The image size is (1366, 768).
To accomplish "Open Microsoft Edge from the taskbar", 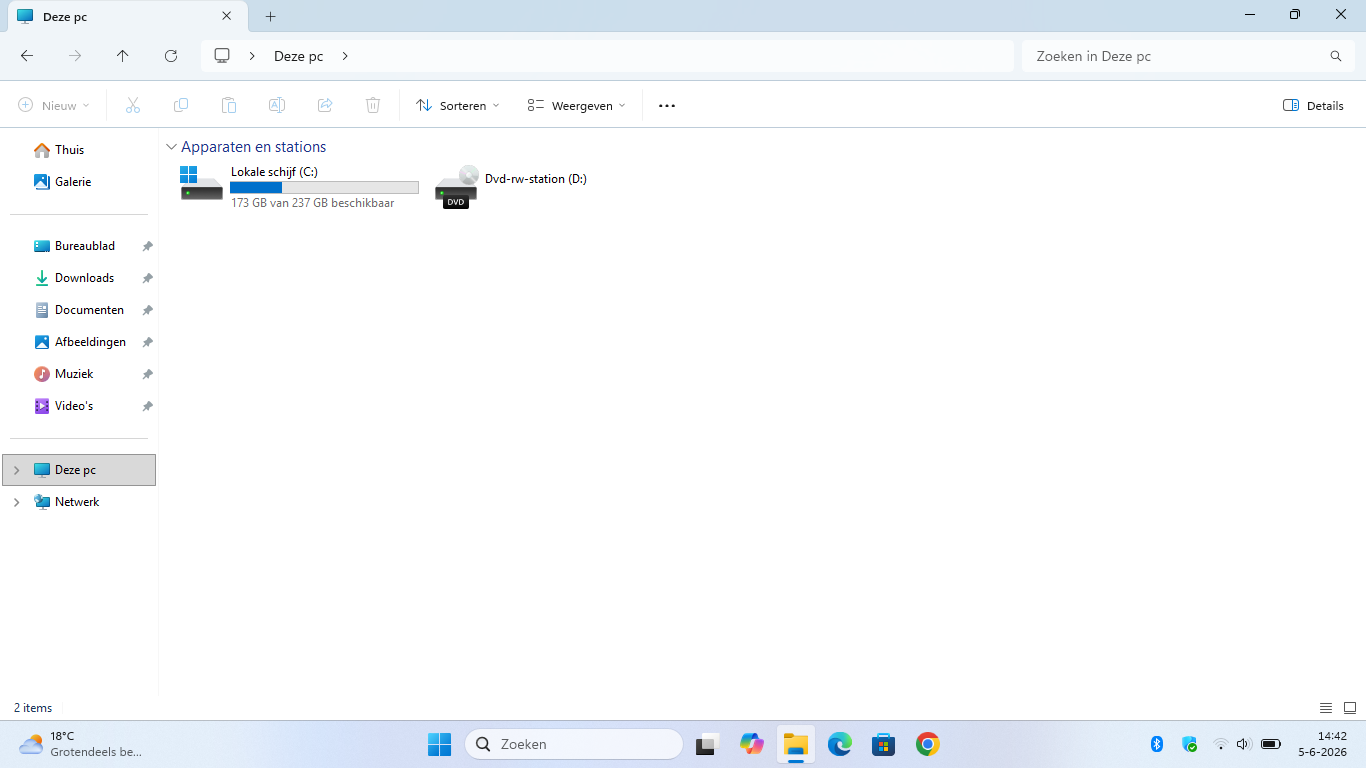I will click(x=840, y=744).
